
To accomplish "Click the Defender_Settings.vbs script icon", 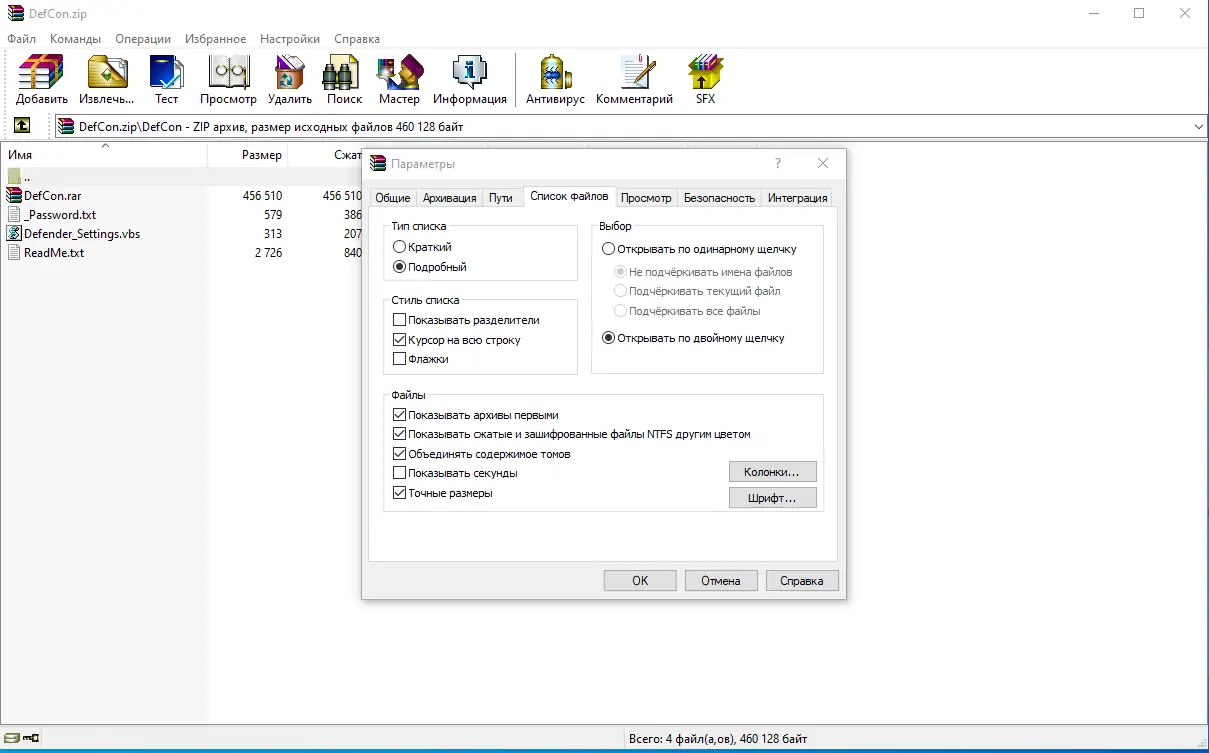I will (x=14, y=234).
